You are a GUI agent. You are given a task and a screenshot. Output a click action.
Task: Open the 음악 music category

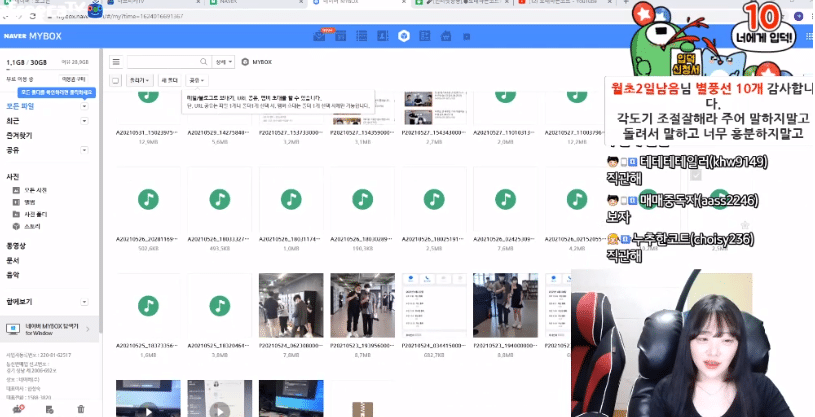point(12,275)
